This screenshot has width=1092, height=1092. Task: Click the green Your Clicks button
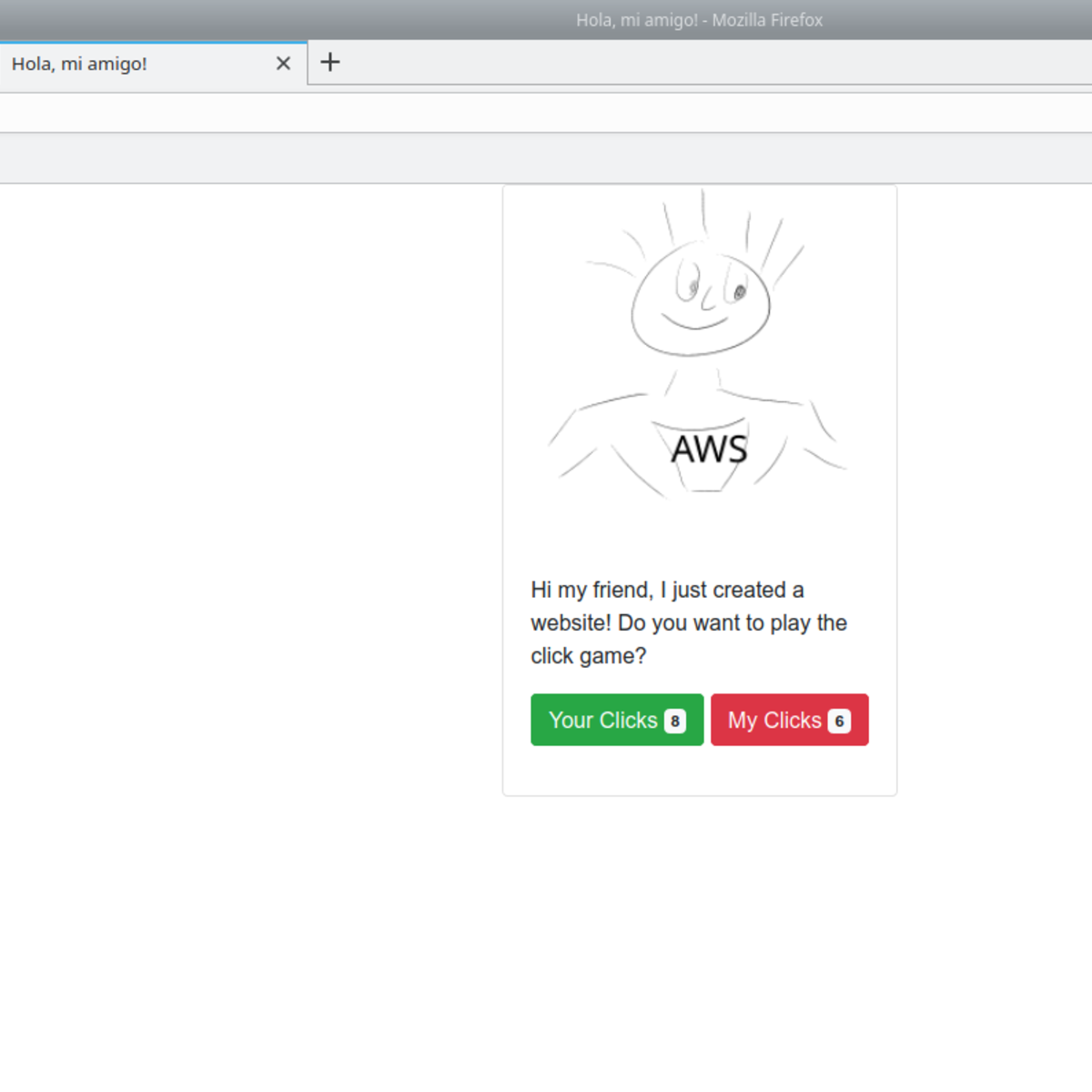(617, 720)
